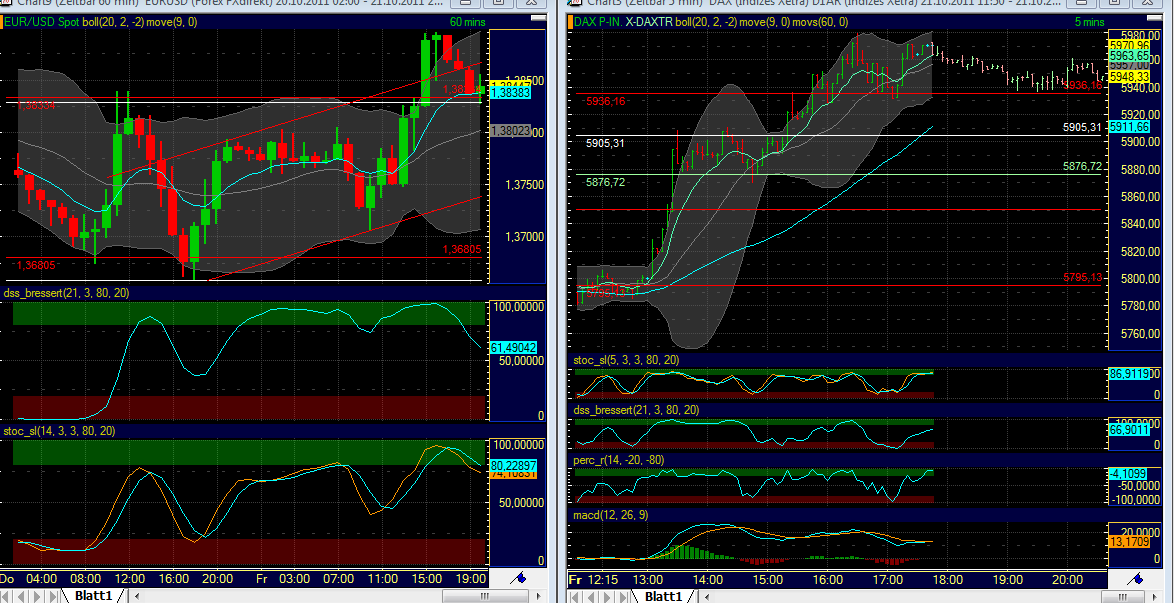Jump to first sheet in EUR/USD window

click(7, 596)
